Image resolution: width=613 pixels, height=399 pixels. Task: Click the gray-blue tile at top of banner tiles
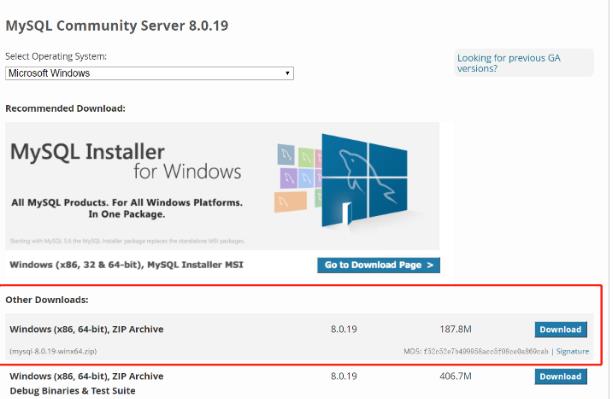pyautogui.click(x=286, y=154)
